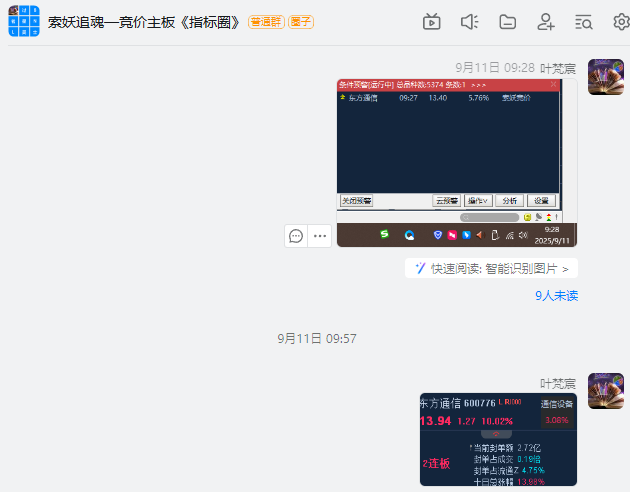Click the red close X on alert window
Image resolution: width=630 pixels, height=492 pixels.
click(553, 84)
